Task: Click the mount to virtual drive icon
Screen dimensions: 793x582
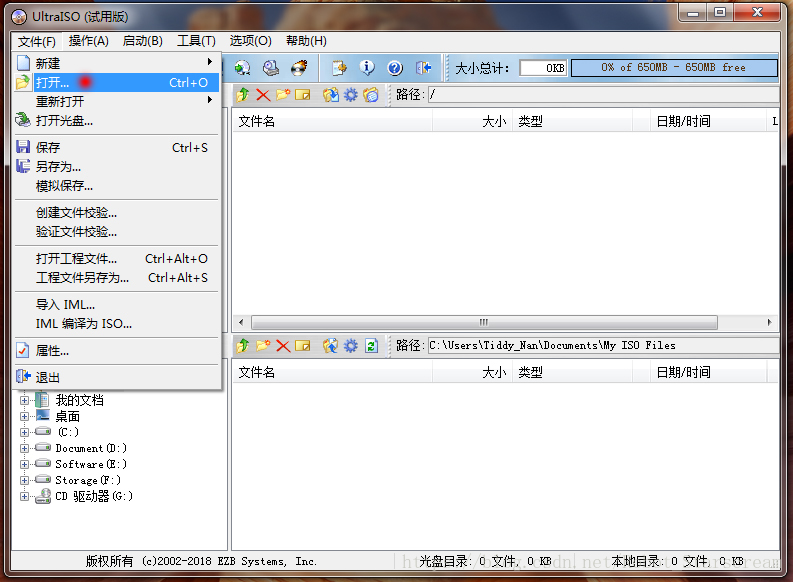Action: (271, 68)
